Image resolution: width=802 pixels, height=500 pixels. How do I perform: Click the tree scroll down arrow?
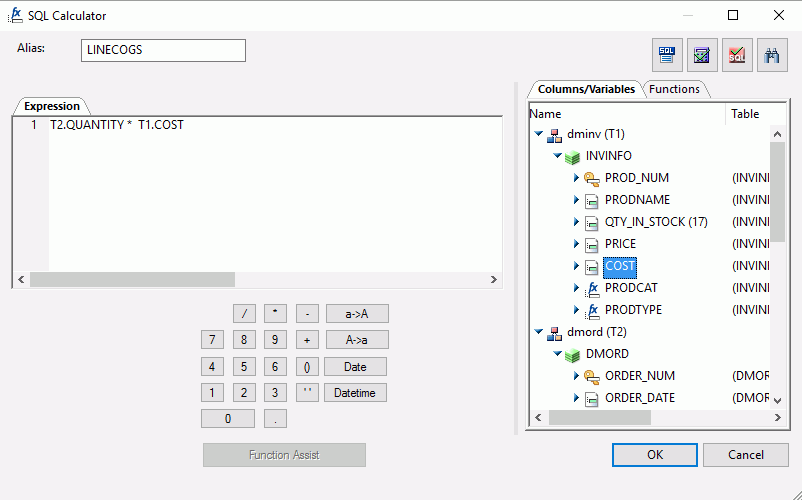coord(777,401)
